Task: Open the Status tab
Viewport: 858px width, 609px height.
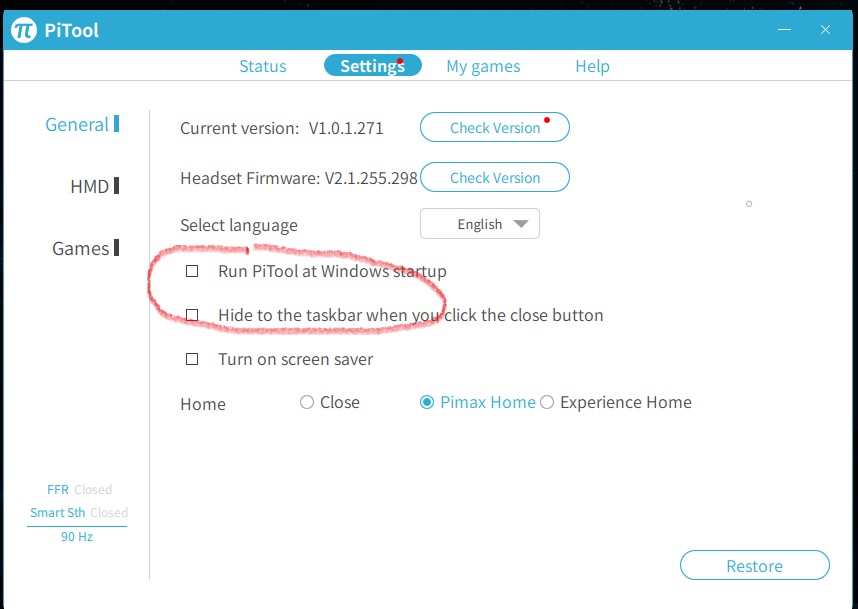Action: (262, 66)
